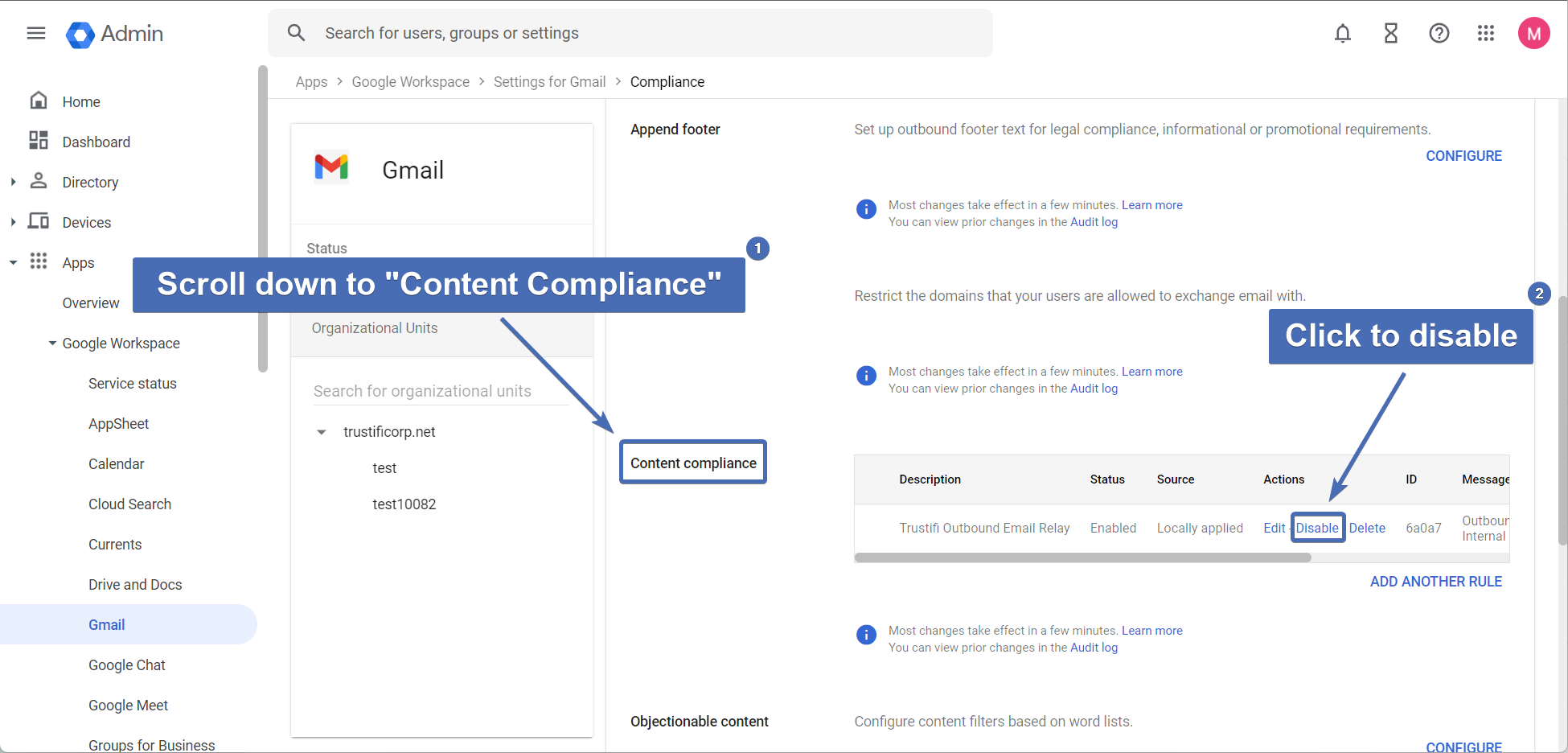Open Cloud Search settings
Image resolution: width=1568 pixels, height=753 pixels.
(130, 504)
